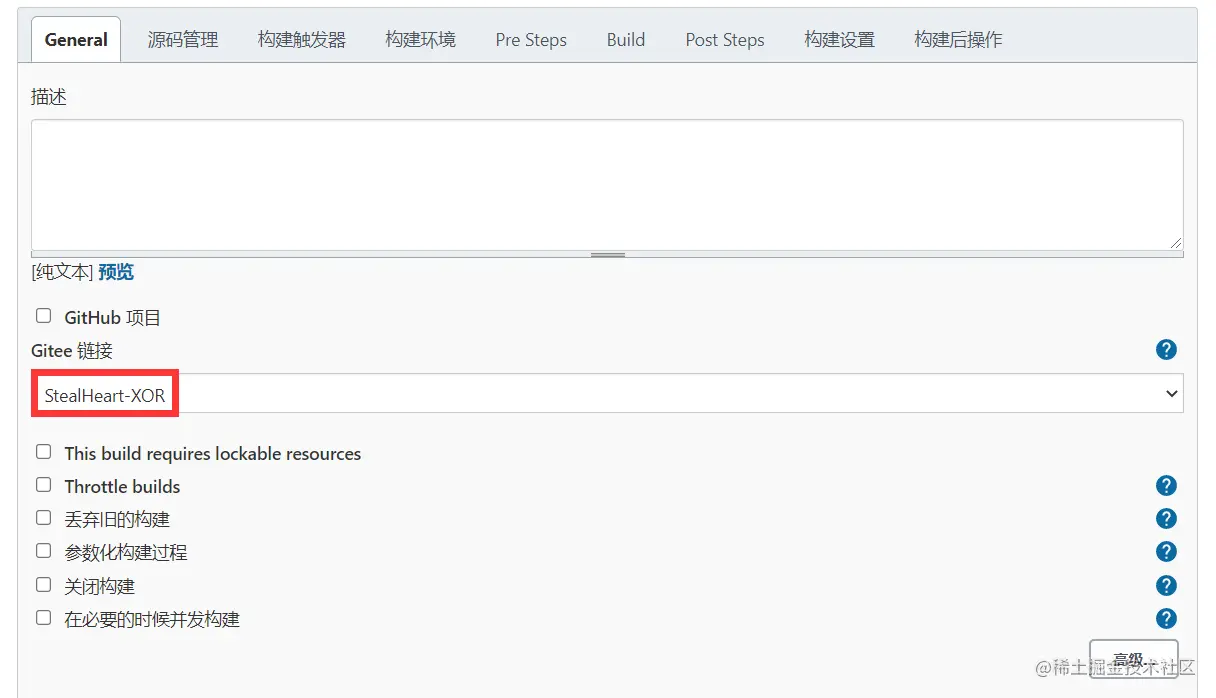Select the Pre Steps tab

(531, 40)
